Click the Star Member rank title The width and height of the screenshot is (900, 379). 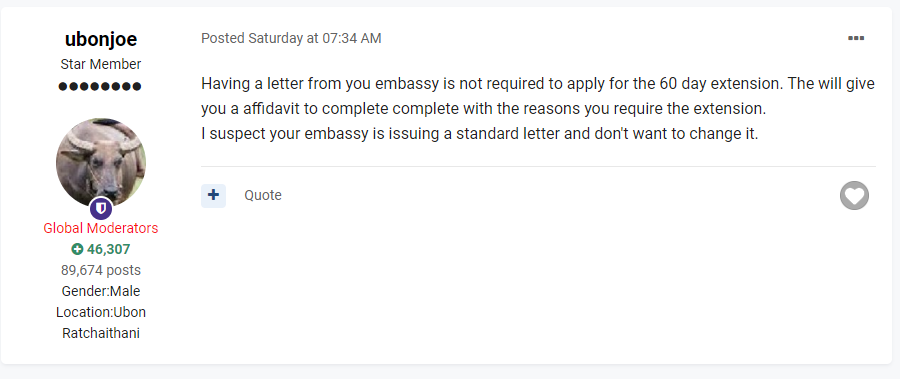[101, 64]
